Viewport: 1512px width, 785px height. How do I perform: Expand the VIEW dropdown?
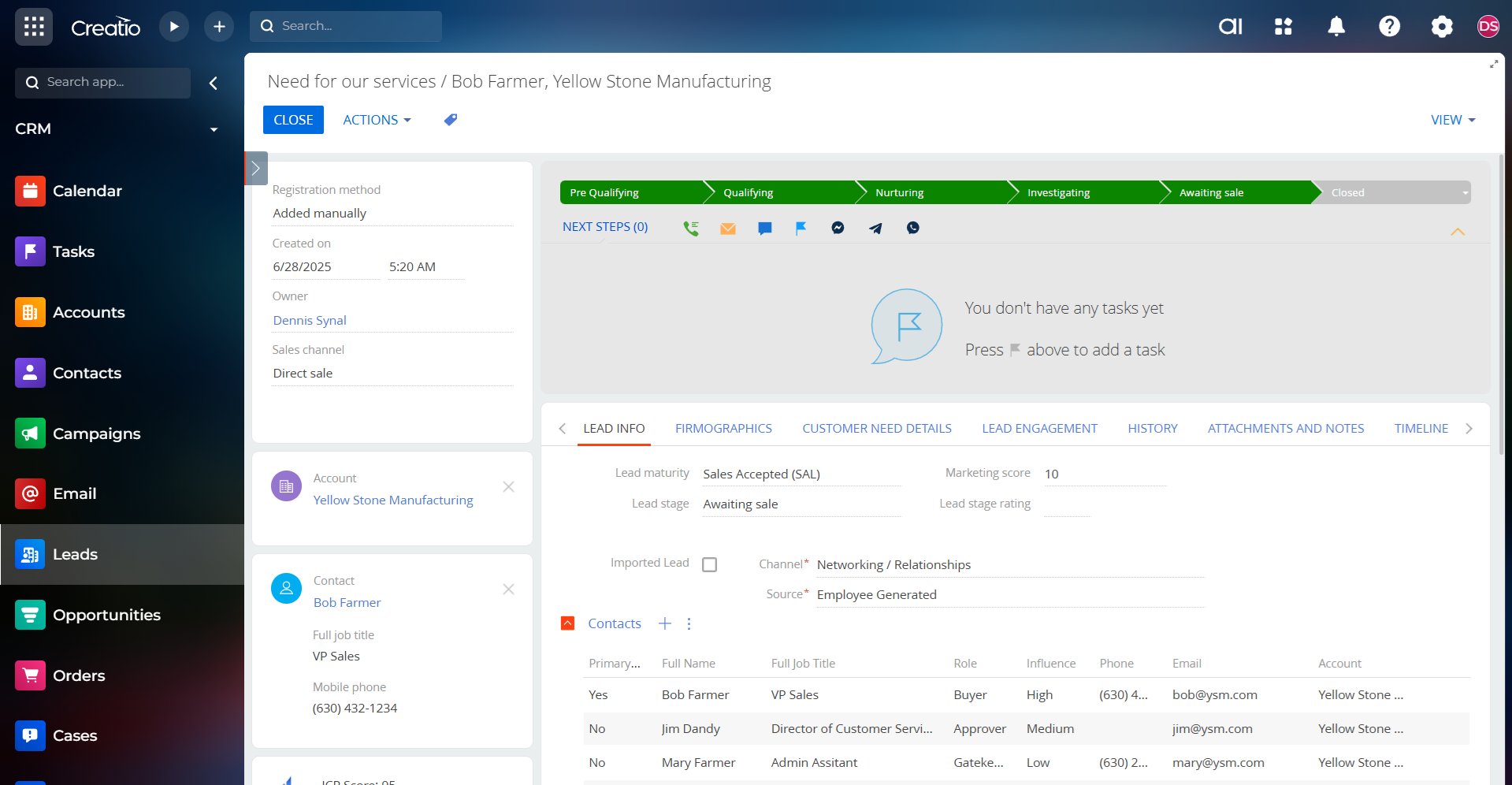click(x=1452, y=120)
